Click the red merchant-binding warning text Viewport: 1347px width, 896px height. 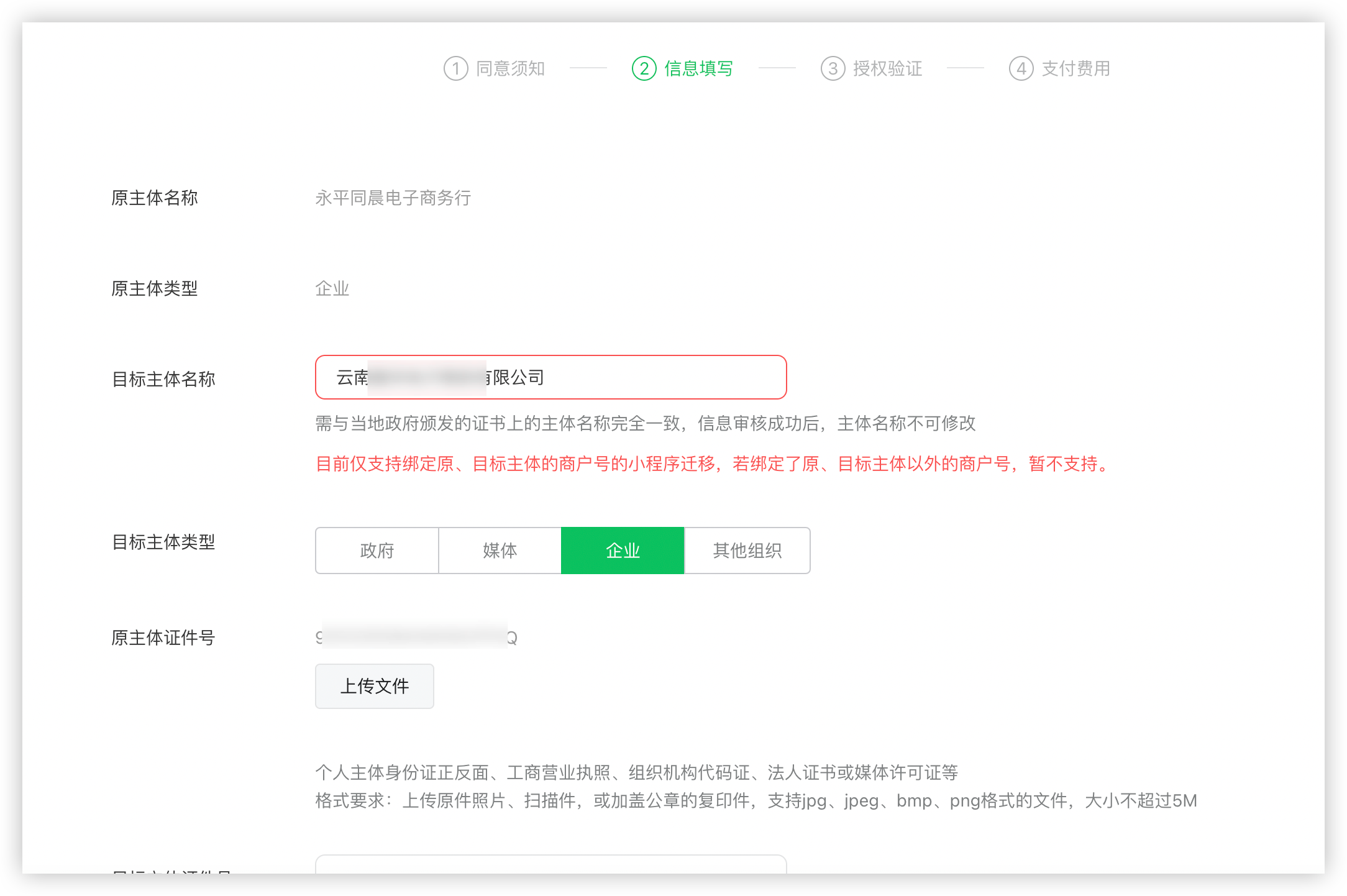click(713, 464)
